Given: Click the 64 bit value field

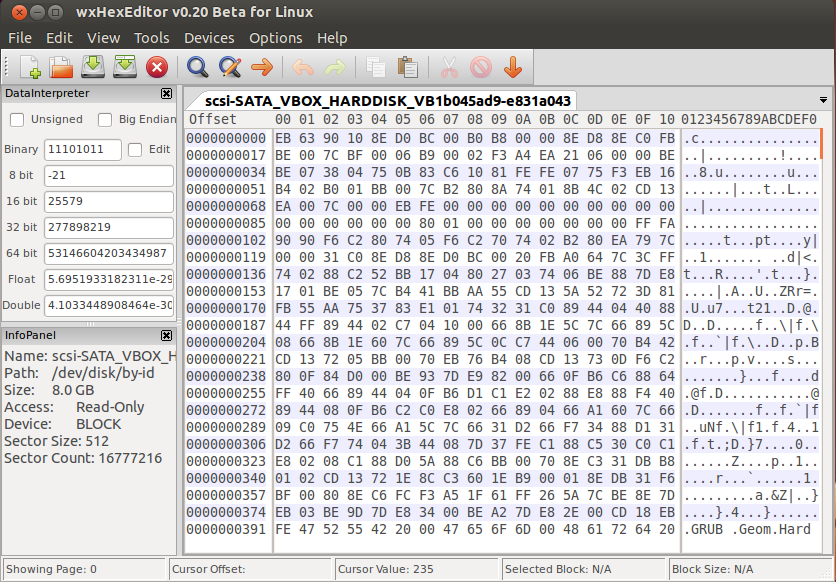Looking at the screenshot, I should (x=109, y=254).
